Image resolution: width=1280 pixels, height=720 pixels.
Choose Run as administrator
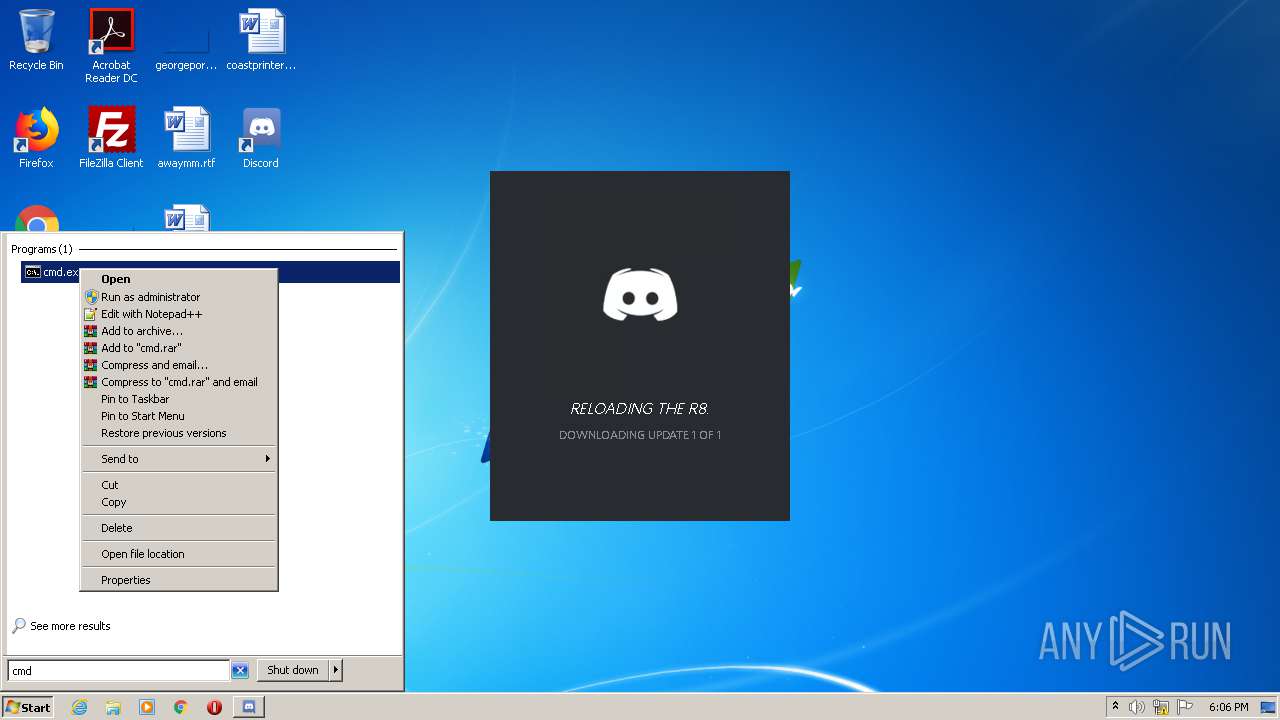tap(179, 297)
